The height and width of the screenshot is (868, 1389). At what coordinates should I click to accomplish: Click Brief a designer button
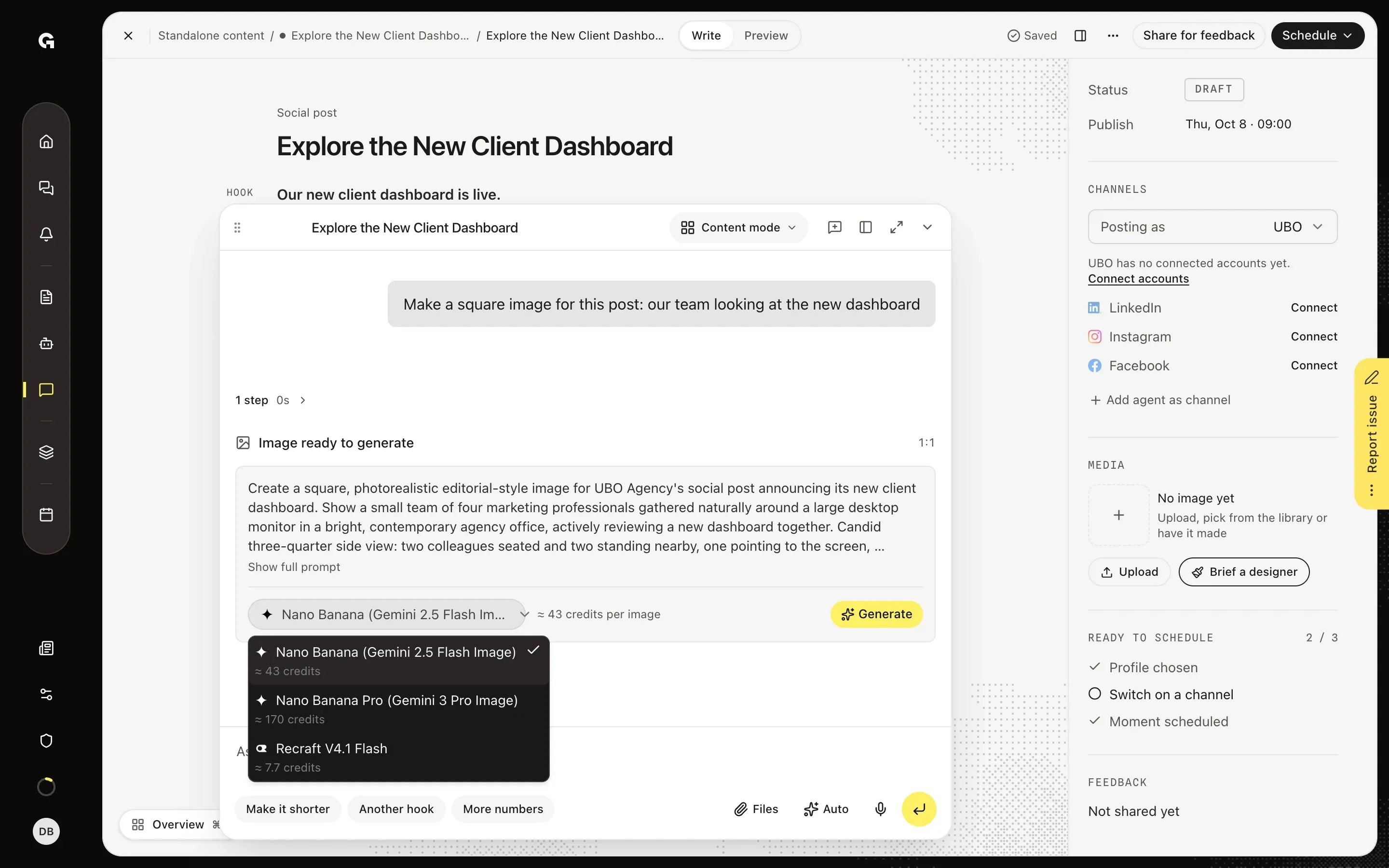1244,572
